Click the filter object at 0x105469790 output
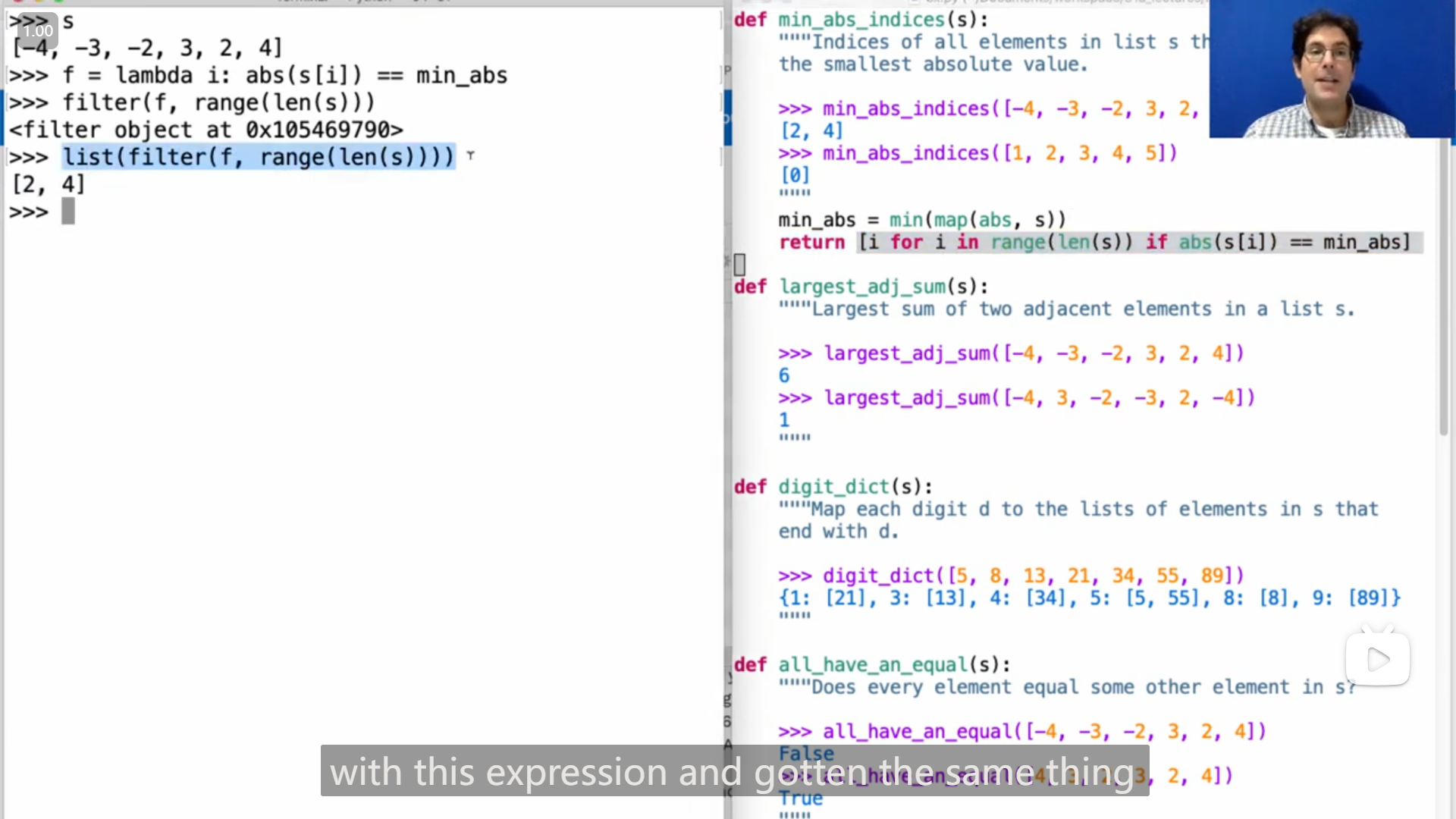1456x819 pixels. pos(206,130)
